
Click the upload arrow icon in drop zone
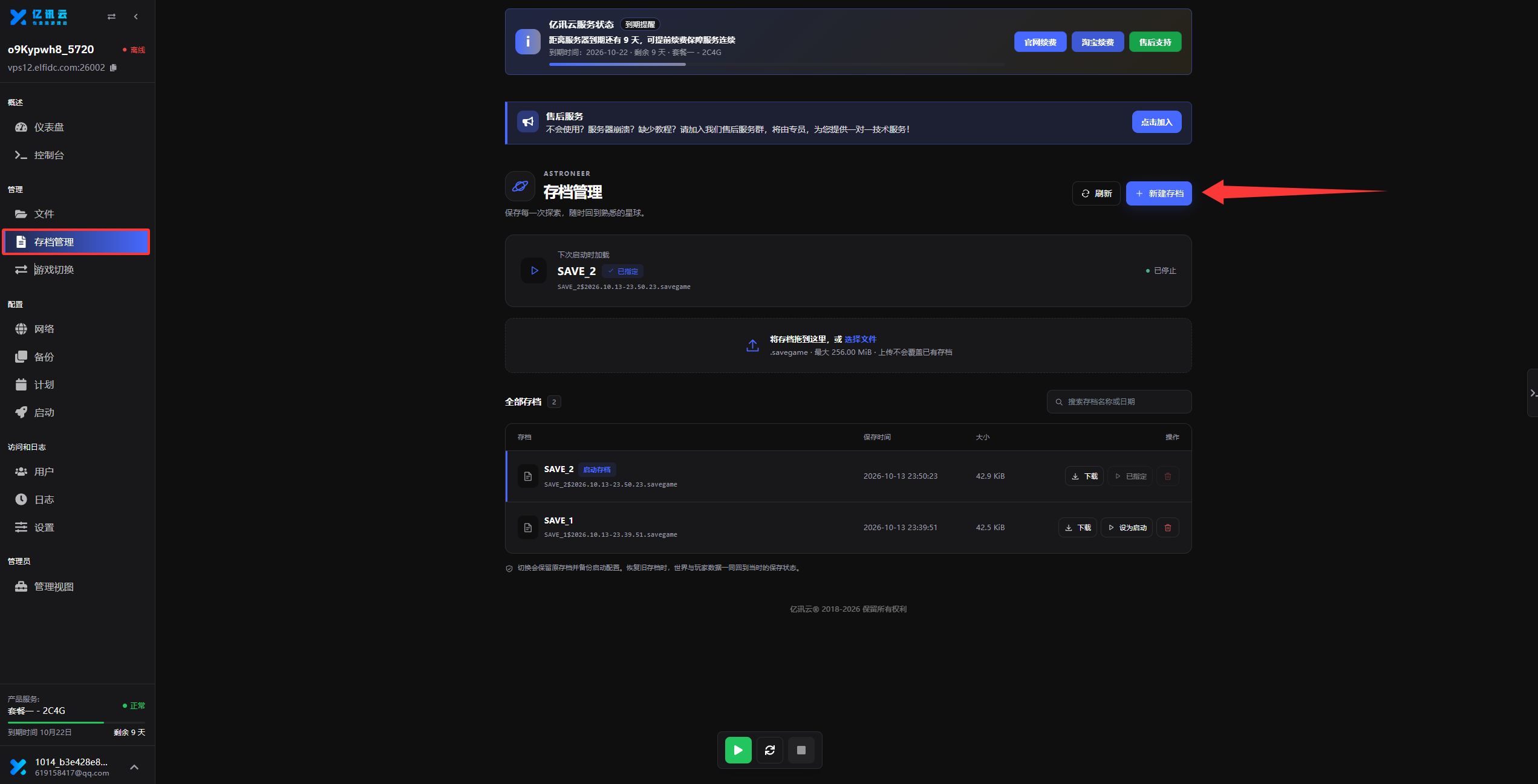click(x=752, y=345)
